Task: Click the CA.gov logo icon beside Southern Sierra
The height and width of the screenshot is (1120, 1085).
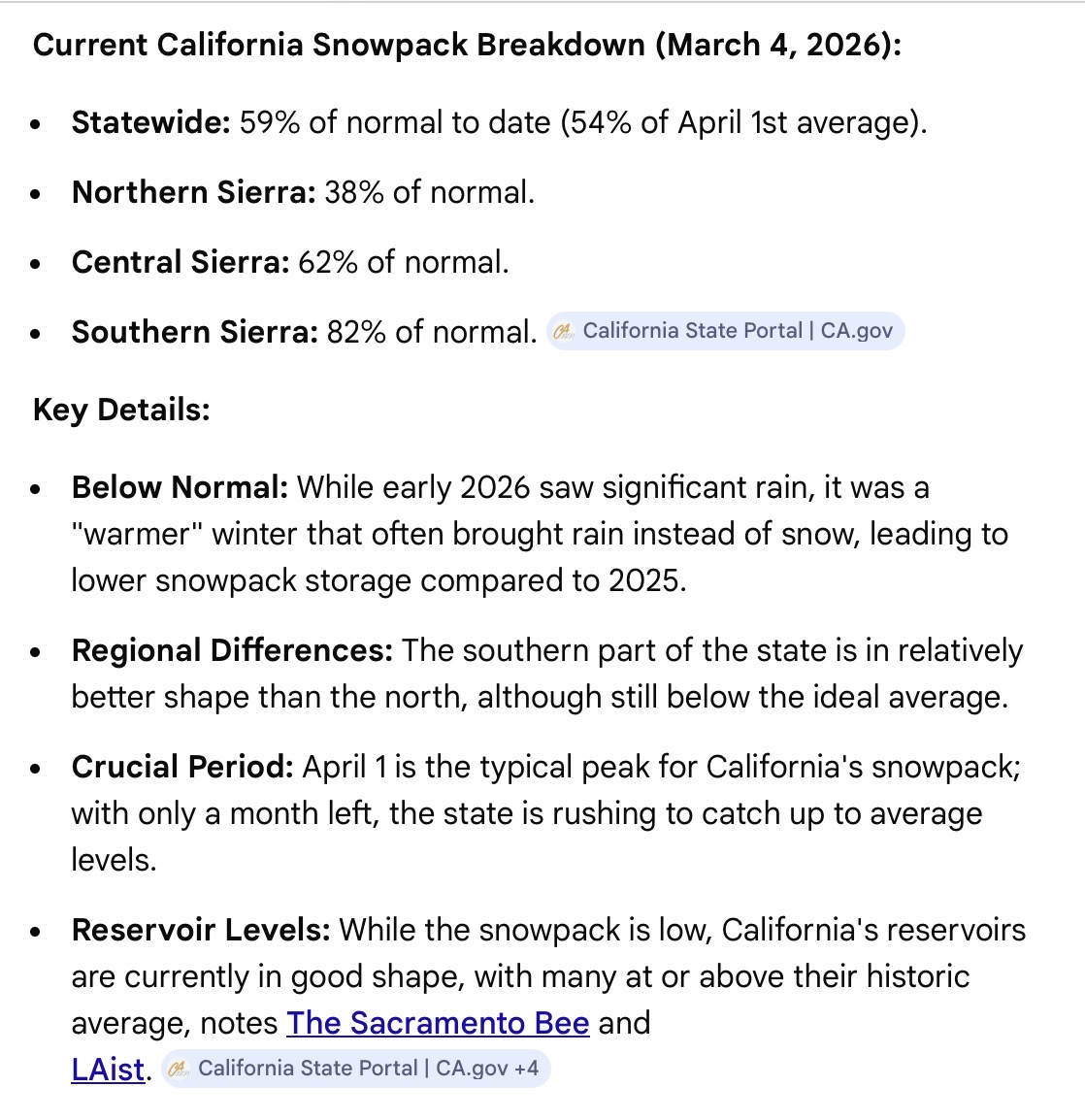Action: (564, 332)
